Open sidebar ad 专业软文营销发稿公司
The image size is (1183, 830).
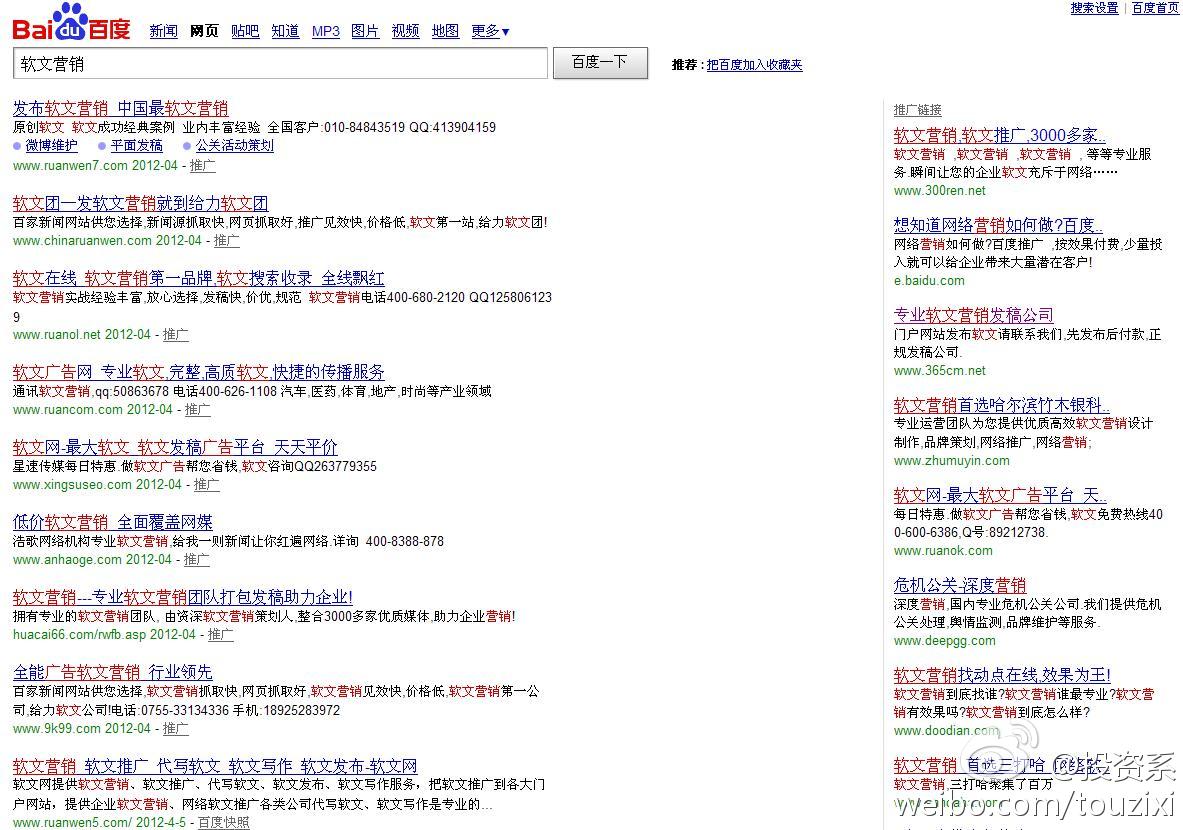[973, 315]
